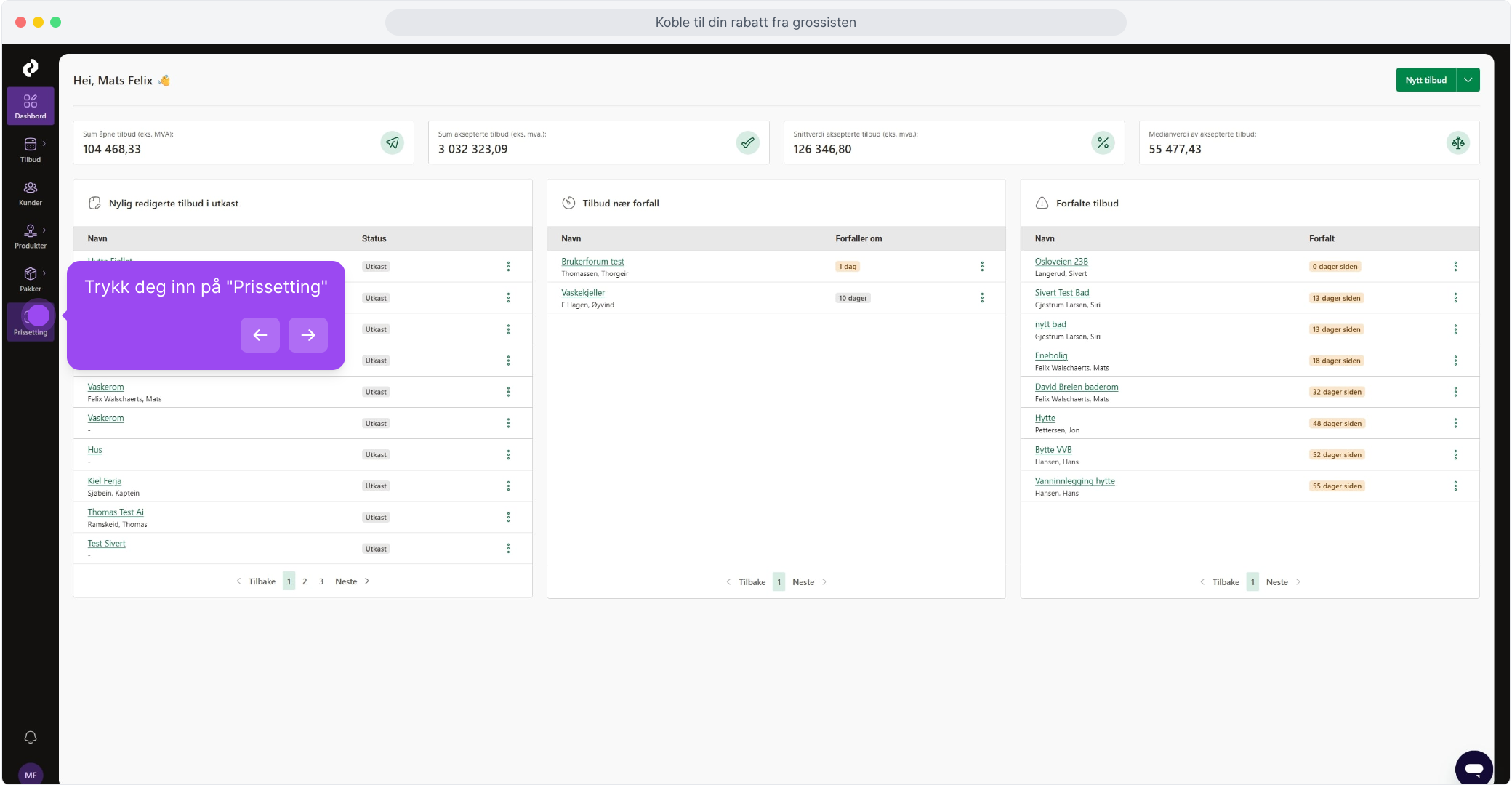Open the Kiel Ferja draft link
This screenshot has height=785, width=1512.
pyautogui.click(x=105, y=481)
